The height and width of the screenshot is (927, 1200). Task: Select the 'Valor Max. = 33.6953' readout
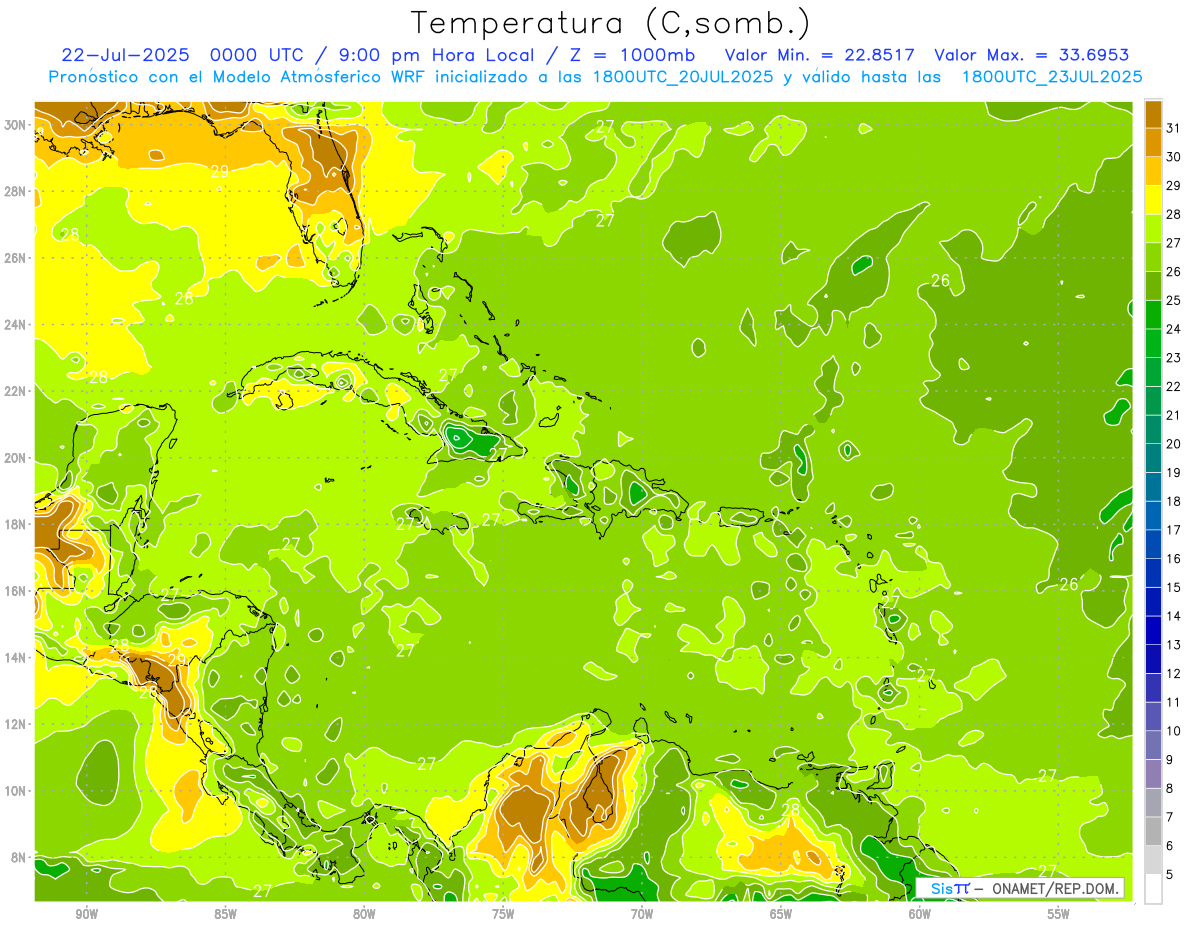[x=1031, y=55]
